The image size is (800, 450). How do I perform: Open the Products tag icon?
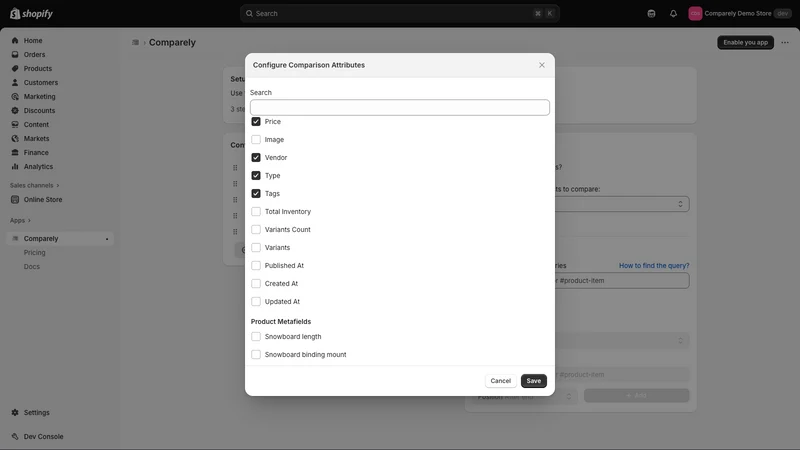pyautogui.click(x=15, y=68)
